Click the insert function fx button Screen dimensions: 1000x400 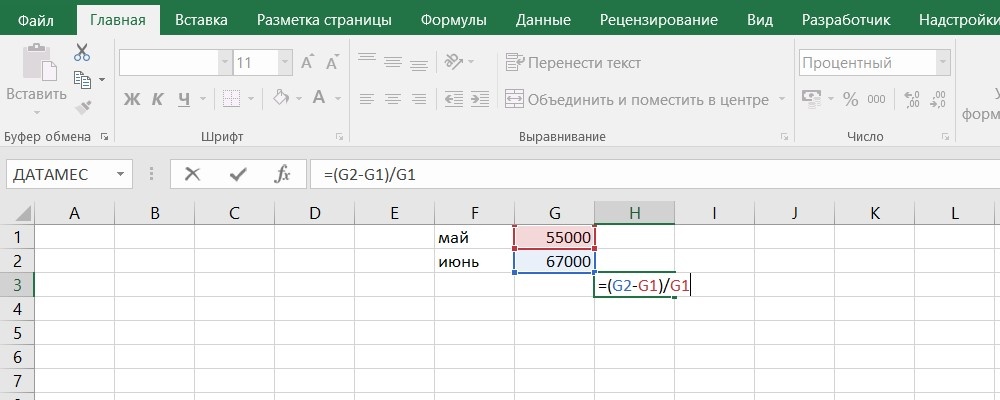[283, 174]
